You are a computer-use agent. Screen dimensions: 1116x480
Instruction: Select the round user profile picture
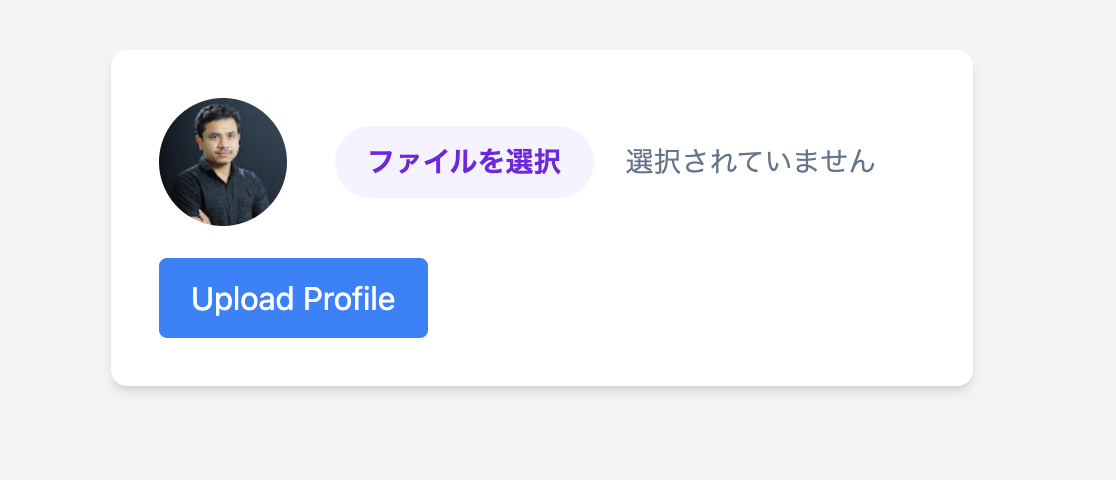click(223, 162)
